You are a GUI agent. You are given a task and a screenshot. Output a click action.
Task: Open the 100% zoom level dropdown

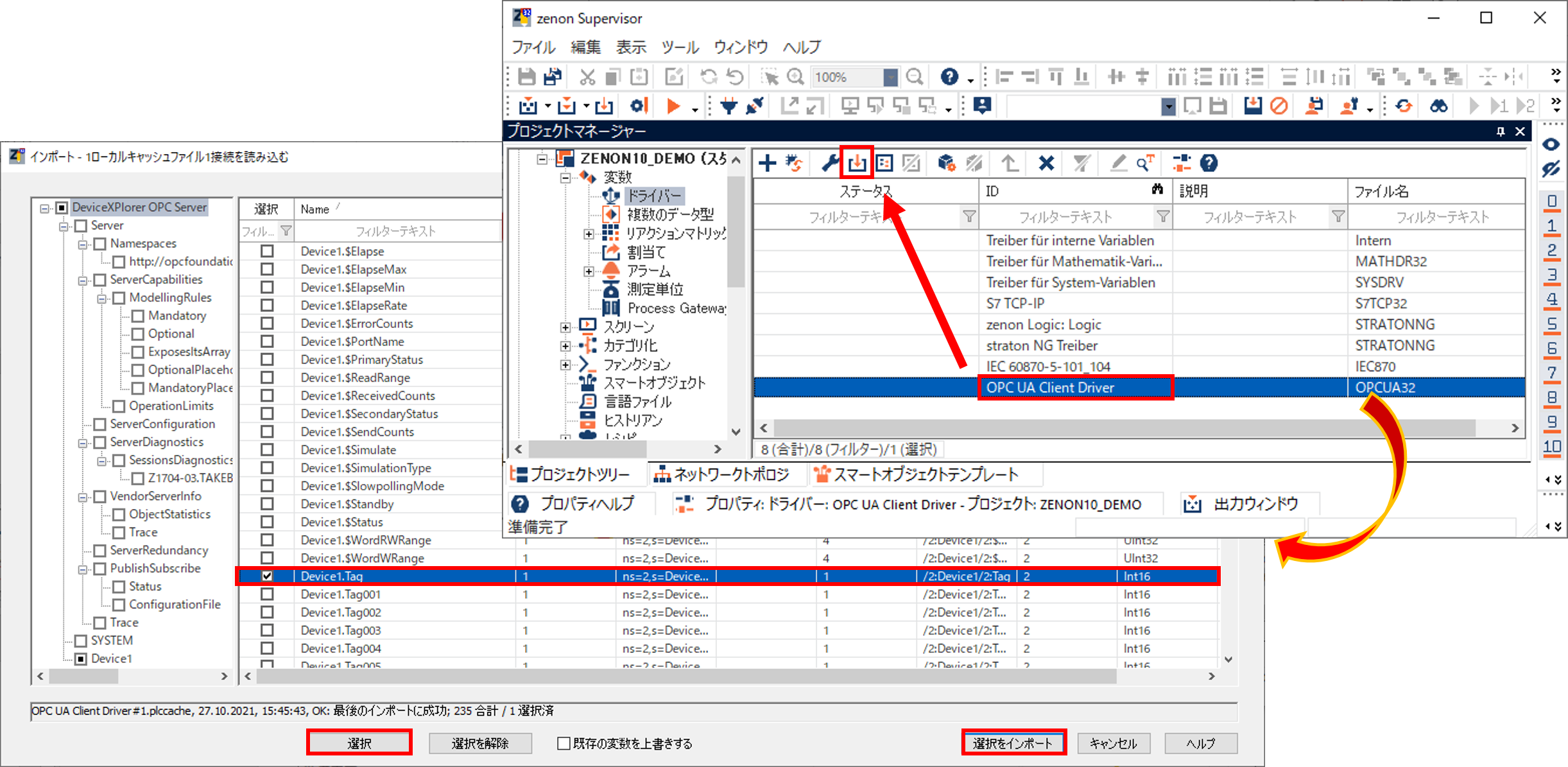click(890, 78)
